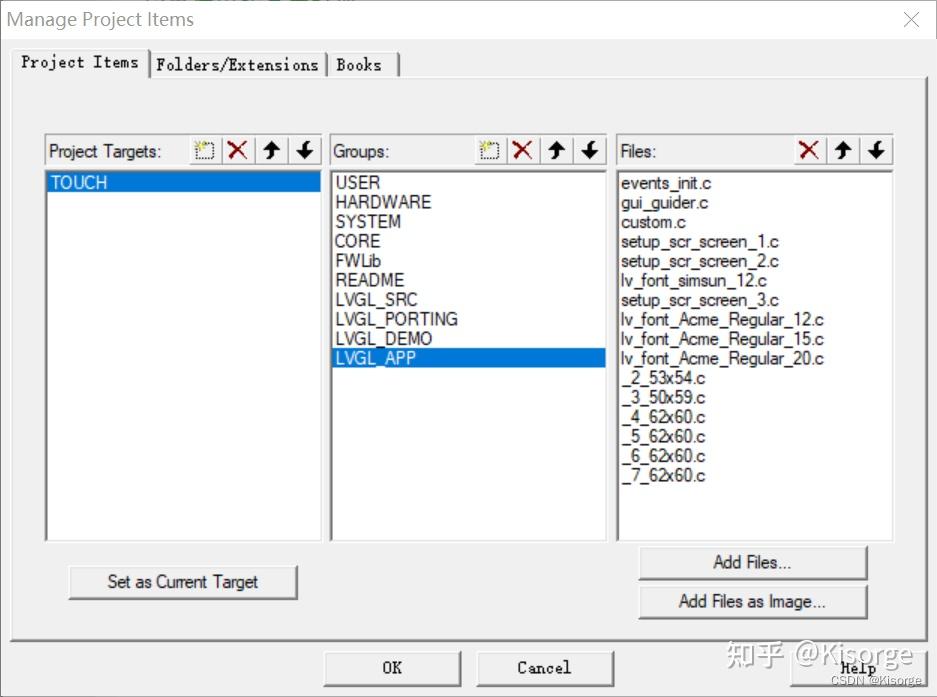This screenshot has height=697, width=937.
Task: Switch to the Folders/Extensions tab
Action: point(238,63)
